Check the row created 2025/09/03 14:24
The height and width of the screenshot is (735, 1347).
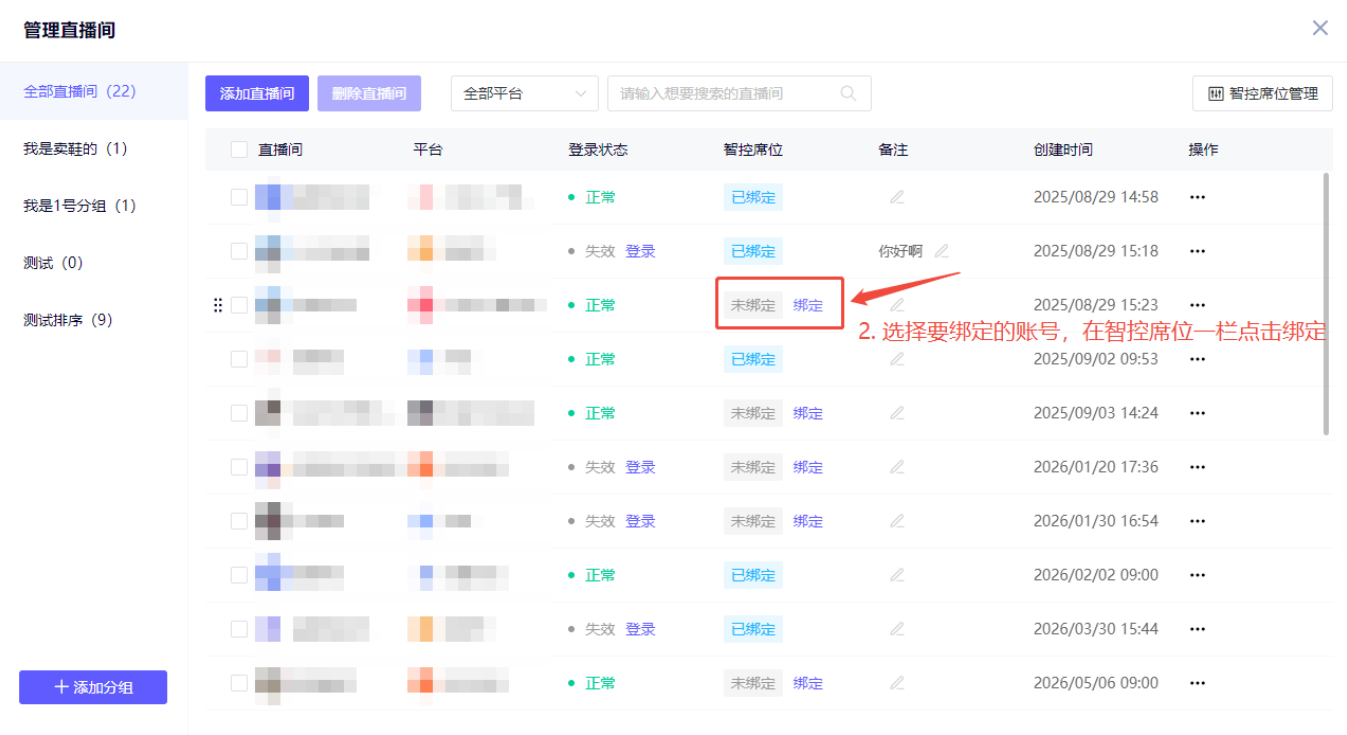coord(239,413)
